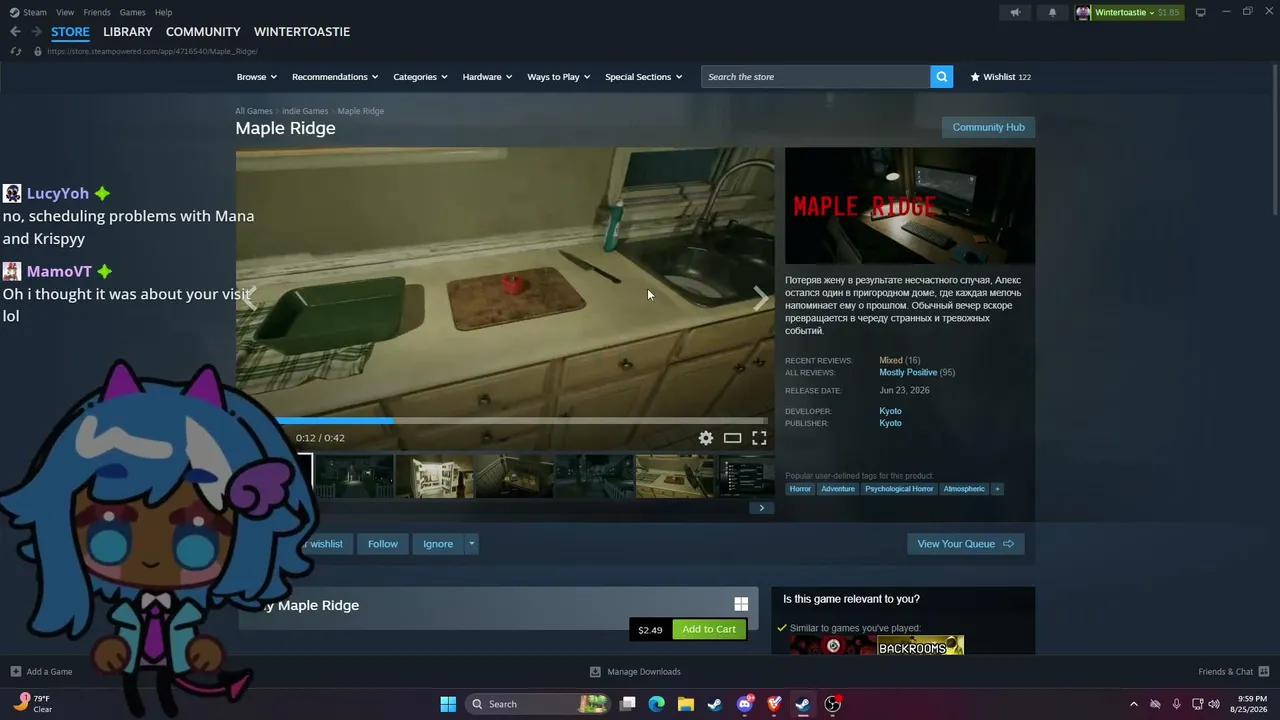Open Discord from the taskbar

[x=745, y=704]
